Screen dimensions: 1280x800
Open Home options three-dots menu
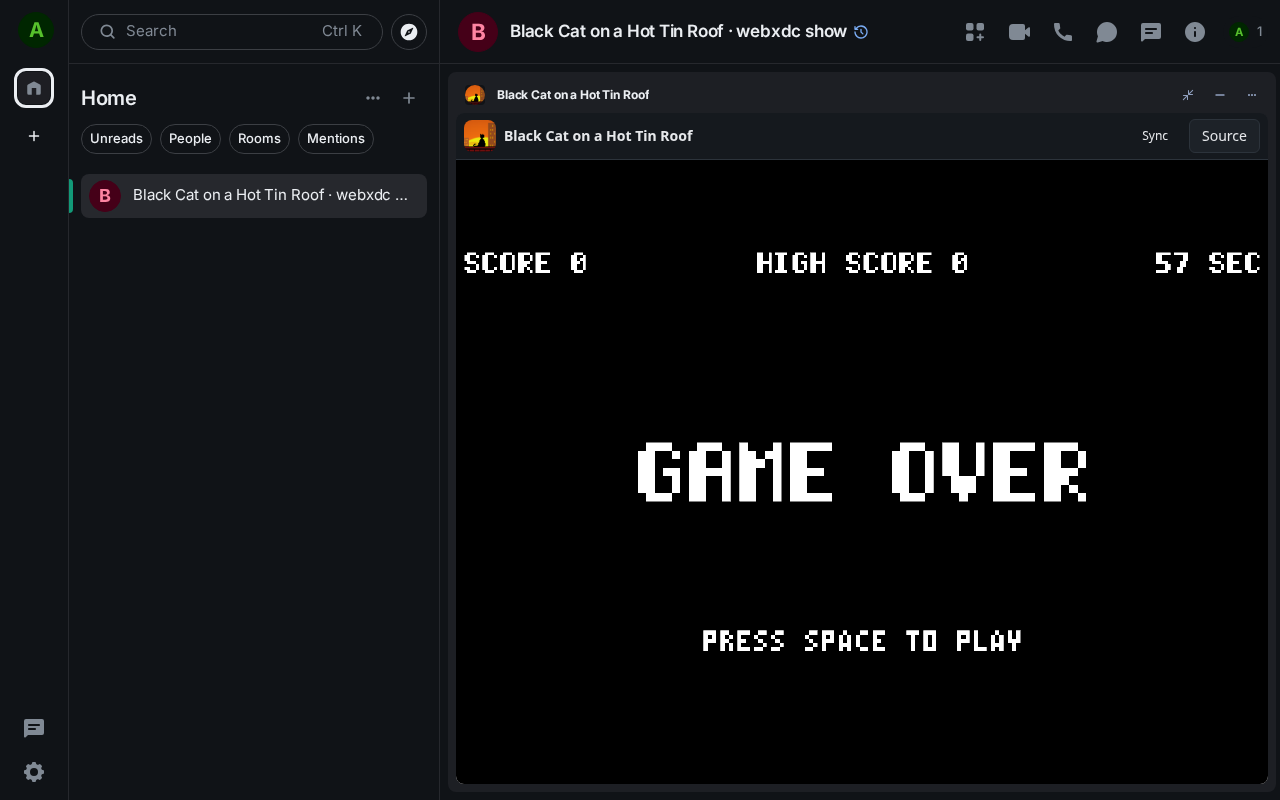(x=373, y=98)
